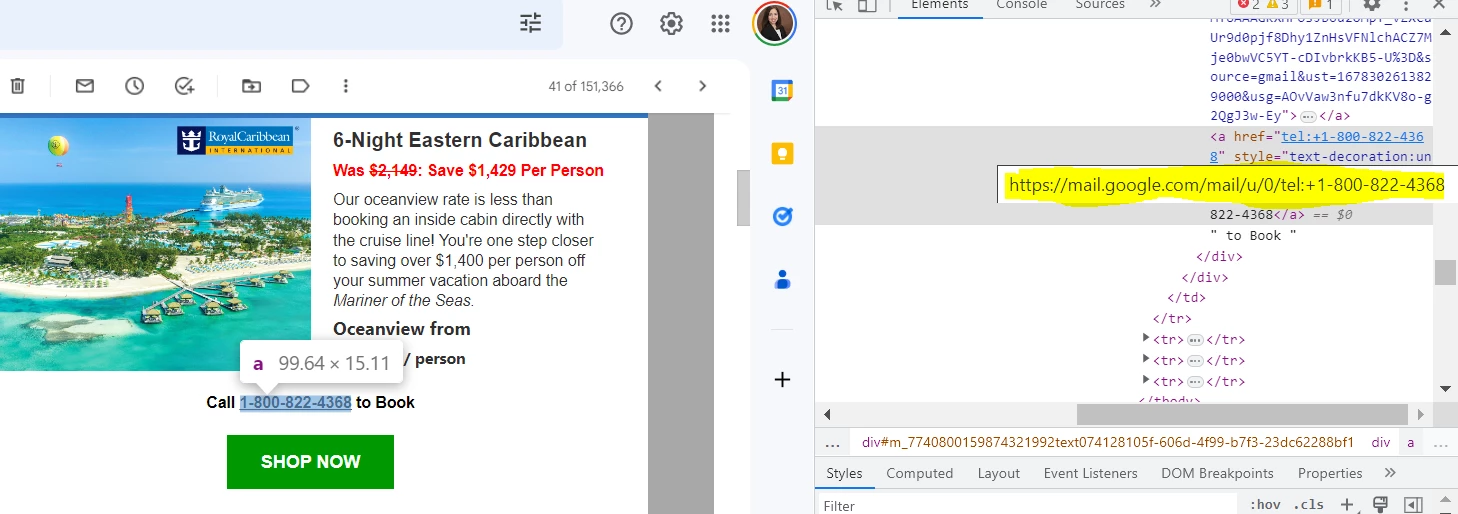Select DOM Breakpoints tab
The image size is (1458, 514).
point(1217,473)
